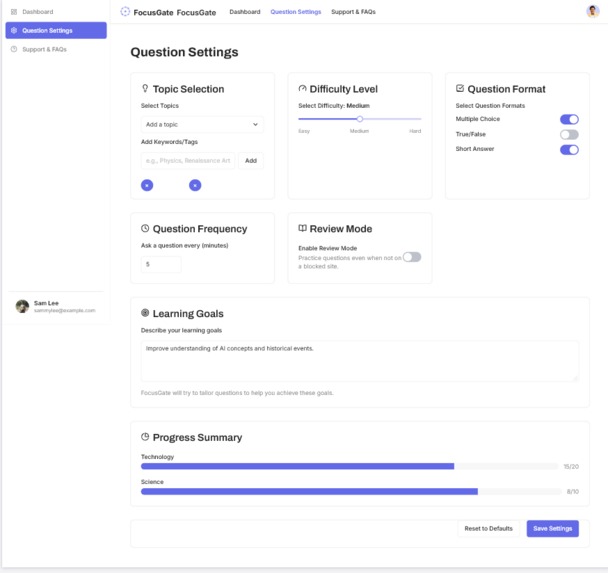
Task: Go to Dashboard in the top navigation bar
Action: coord(245,12)
